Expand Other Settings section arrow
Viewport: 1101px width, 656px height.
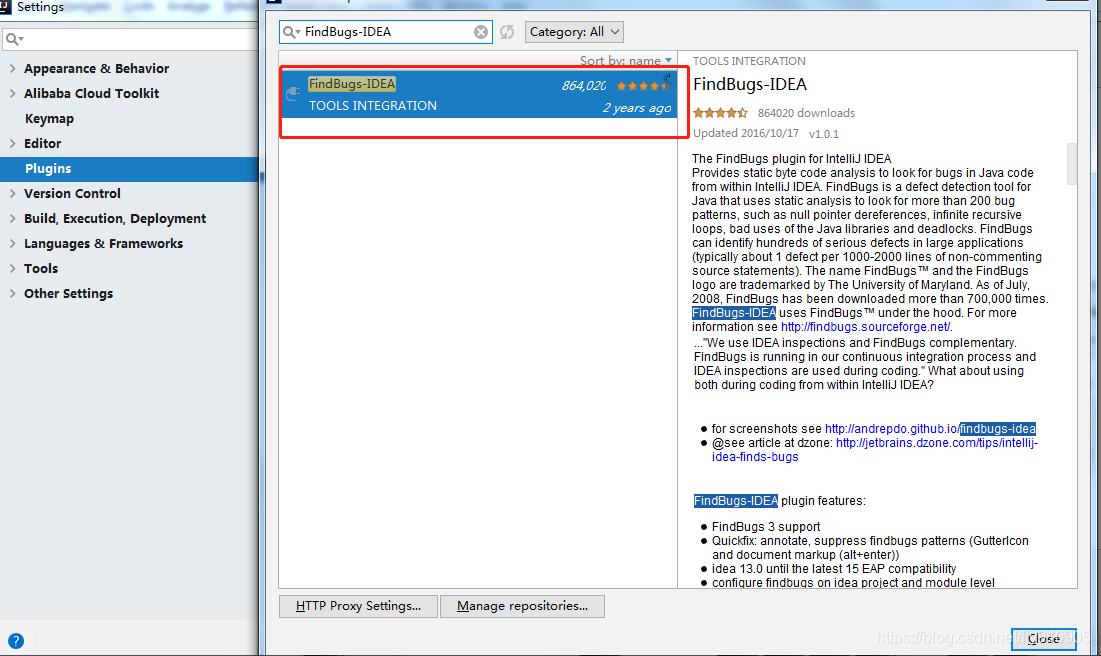tap(13, 294)
